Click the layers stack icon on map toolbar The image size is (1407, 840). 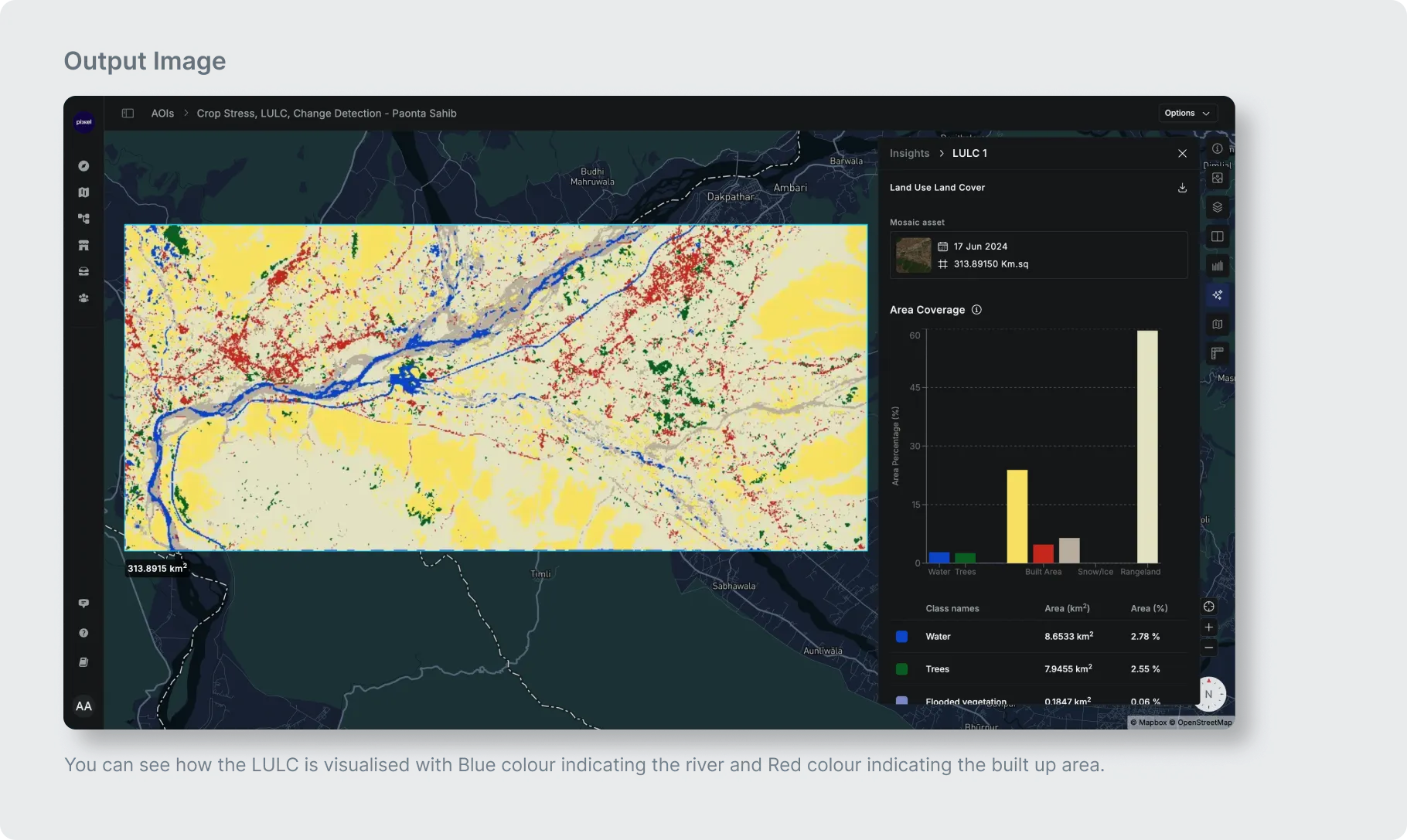pos(1217,207)
